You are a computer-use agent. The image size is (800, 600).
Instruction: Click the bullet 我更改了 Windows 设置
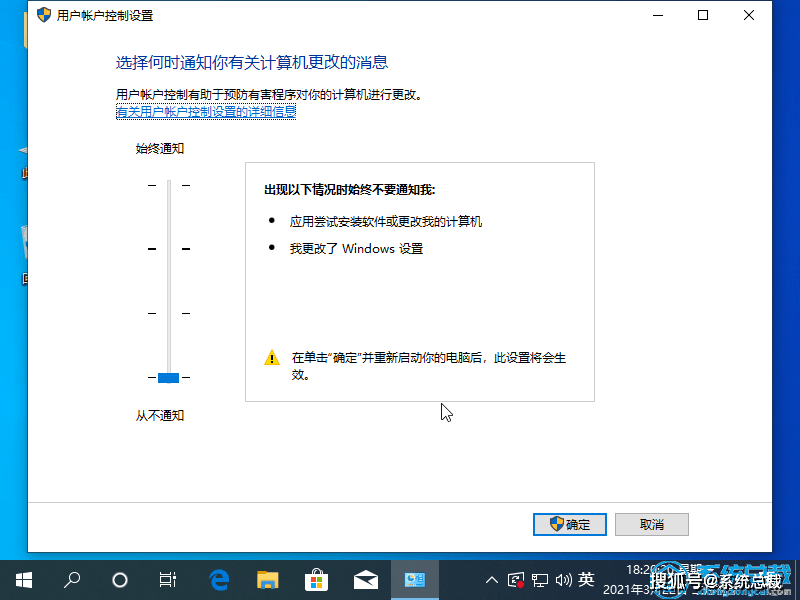357,249
